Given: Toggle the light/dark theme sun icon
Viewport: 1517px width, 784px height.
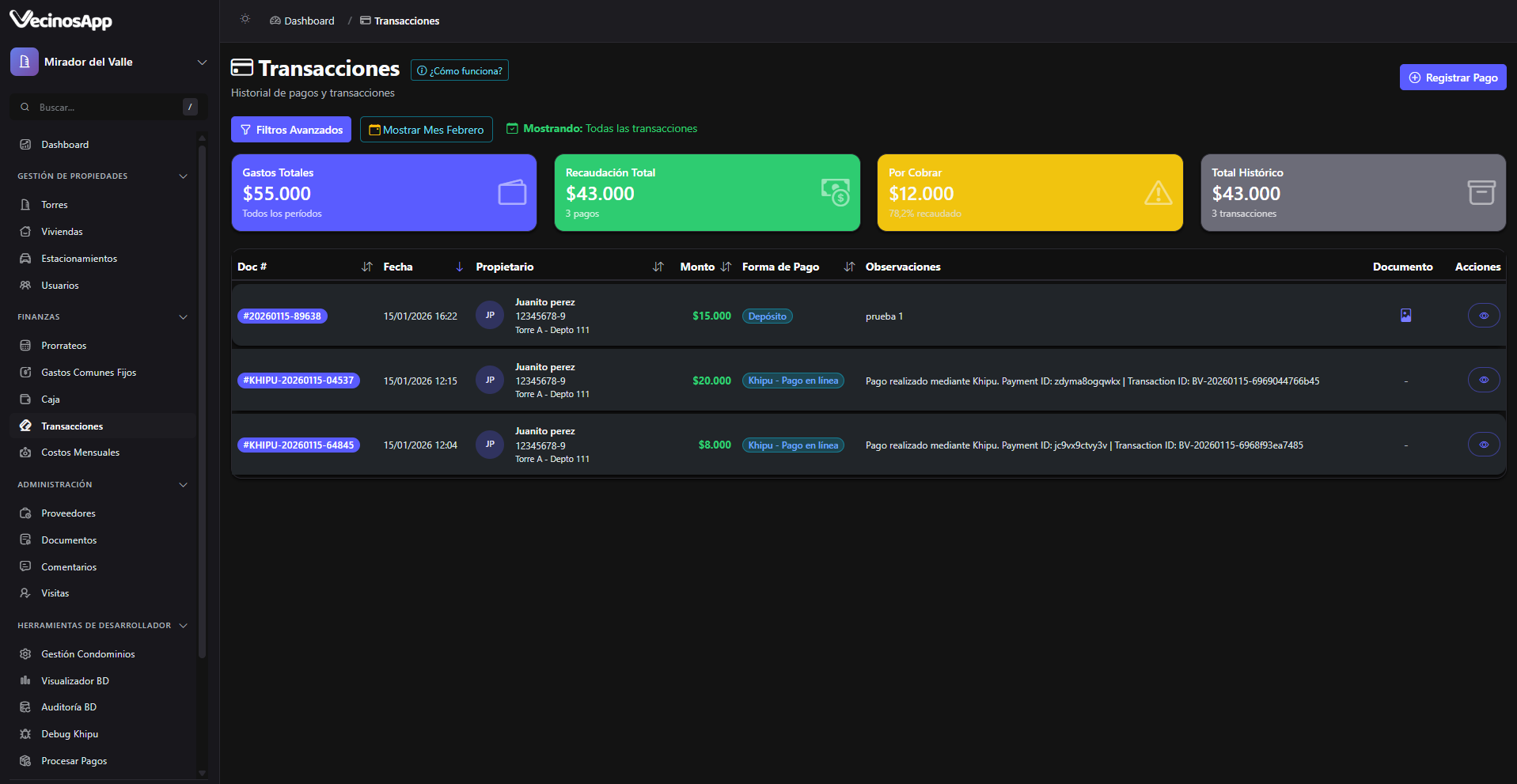Looking at the screenshot, I should [245, 20].
